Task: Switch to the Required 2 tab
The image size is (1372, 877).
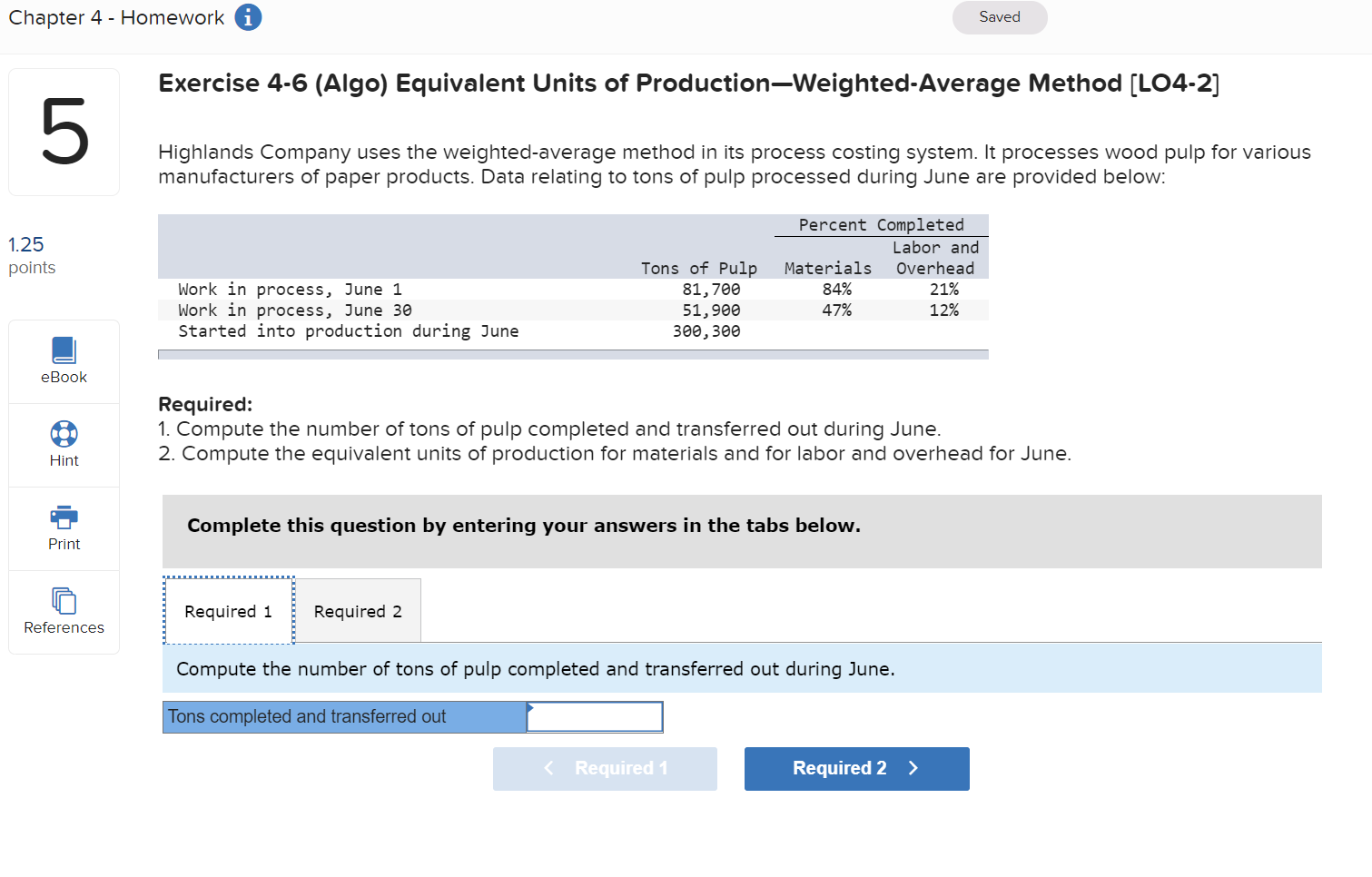Action: coord(358,610)
